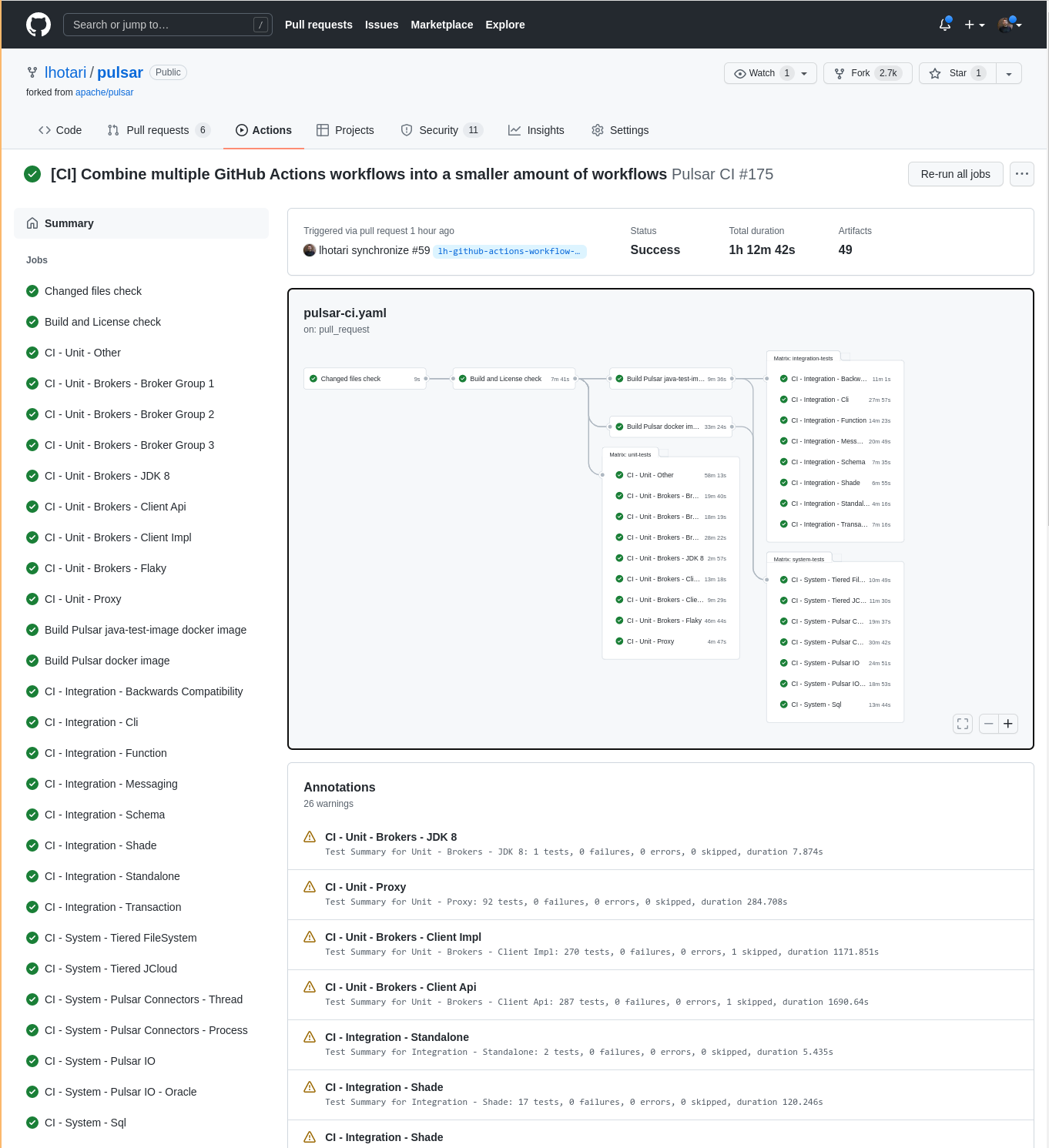Click the Artifacts count 49
This screenshot has height=1148, width=1049.
(x=845, y=250)
